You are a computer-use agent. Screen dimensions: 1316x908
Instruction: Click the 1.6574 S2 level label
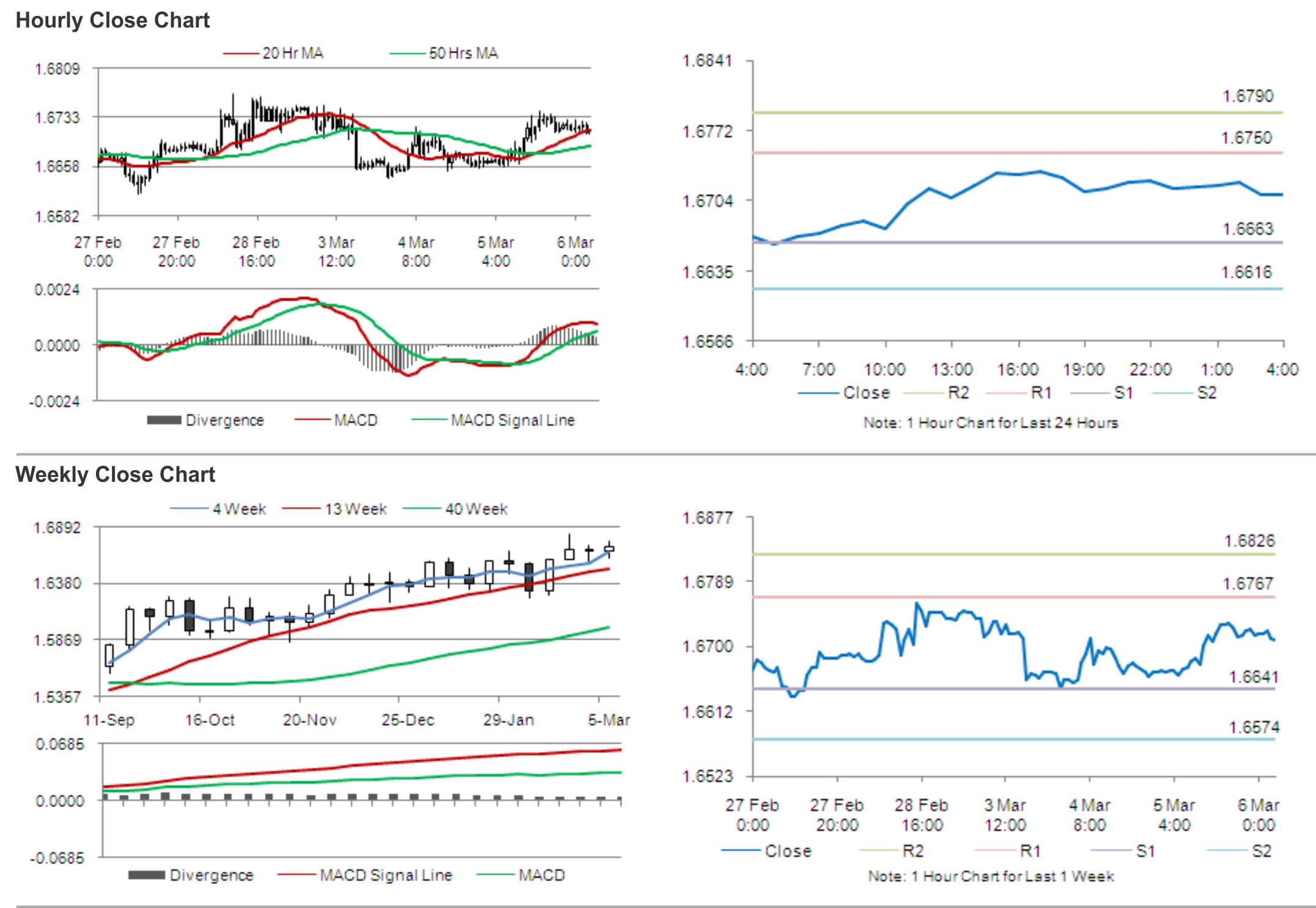(1254, 727)
